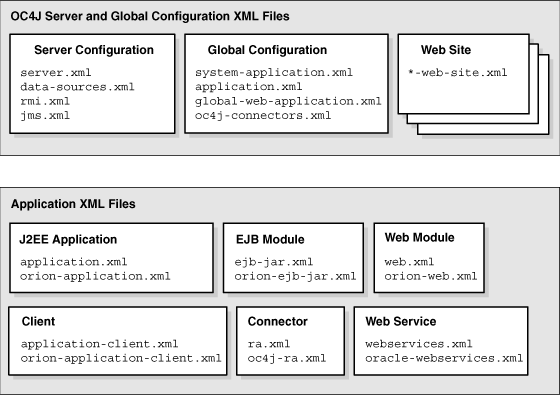Select the 'Web Site' heading
The image size is (560, 395).
(x=446, y=50)
